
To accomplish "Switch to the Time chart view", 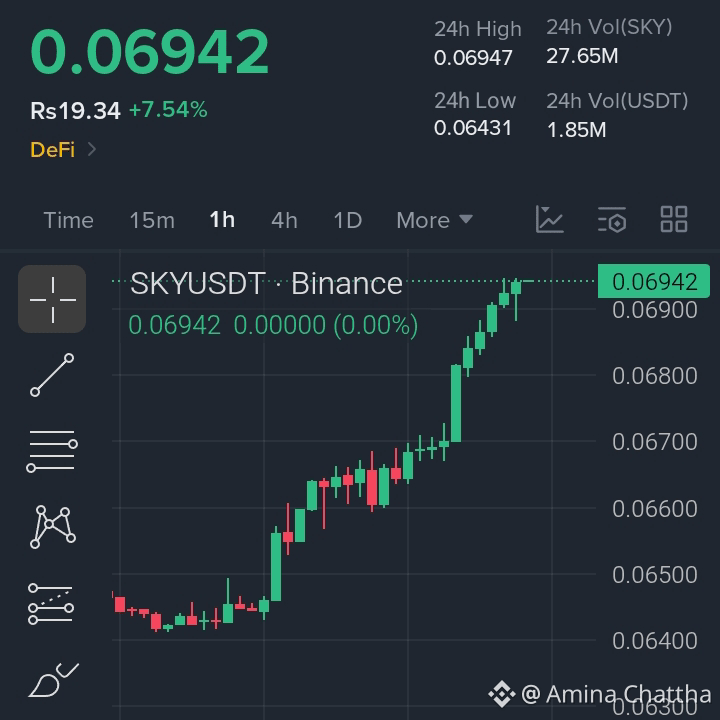I will tap(68, 220).
